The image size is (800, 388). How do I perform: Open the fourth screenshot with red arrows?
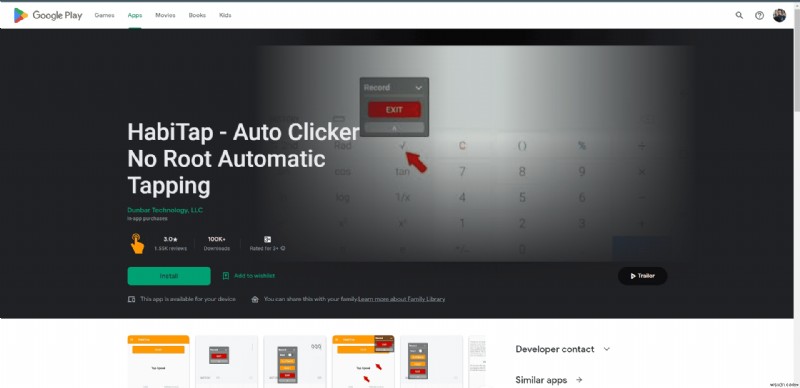[363, 361]
